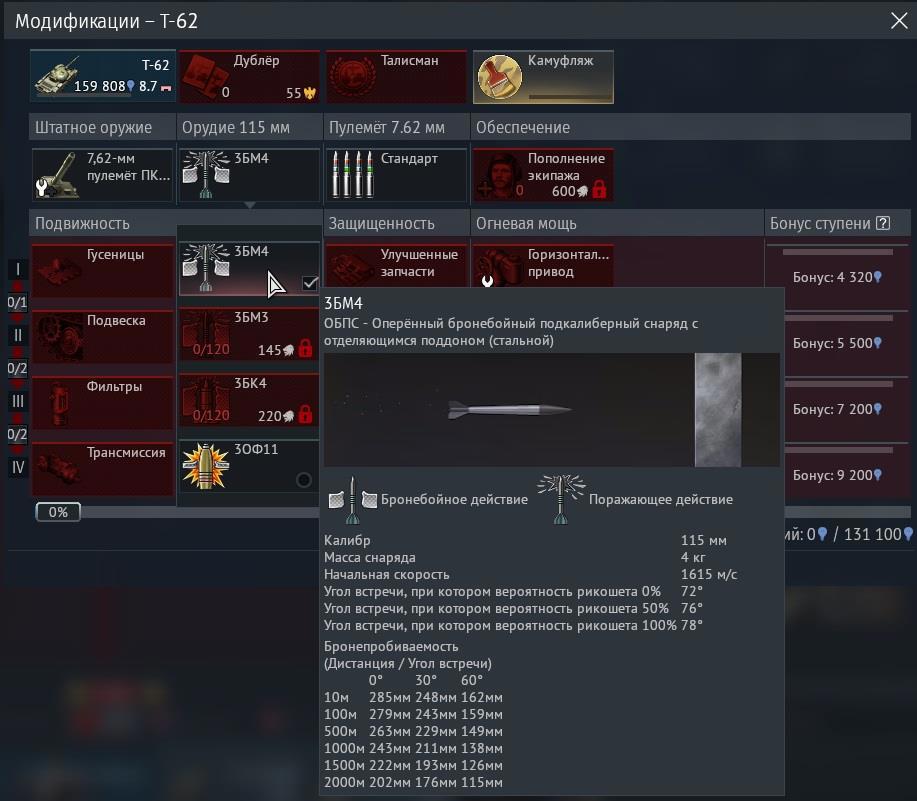
Task: Open the 7,62-мм пулемёт ПК weapon slot
Action: click(x=102, y=175)
